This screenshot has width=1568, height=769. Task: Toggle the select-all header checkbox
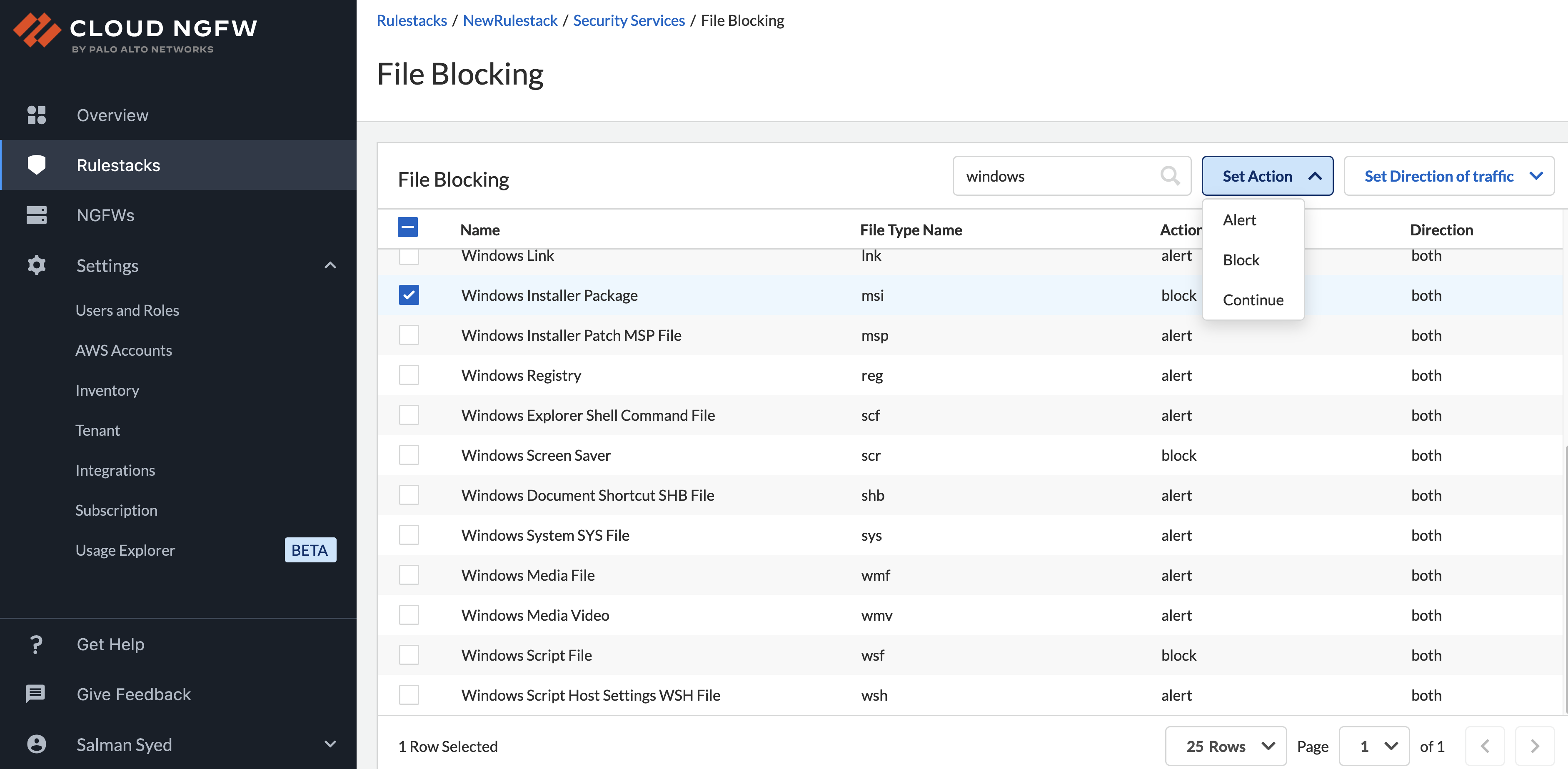[407, 227]
